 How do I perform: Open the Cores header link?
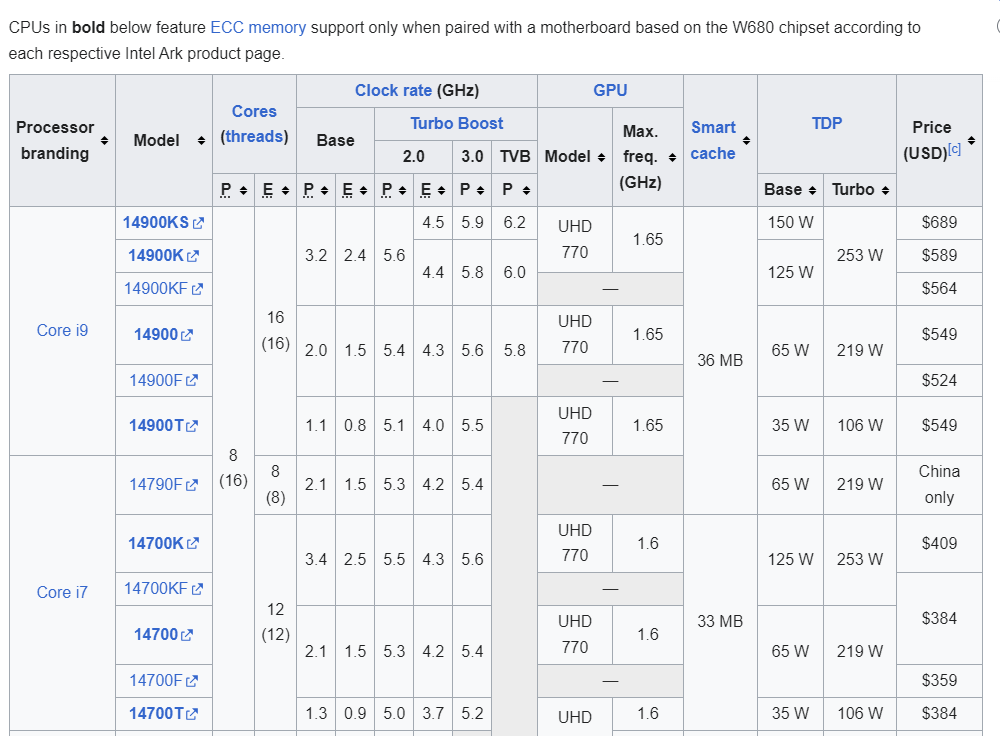254,111
